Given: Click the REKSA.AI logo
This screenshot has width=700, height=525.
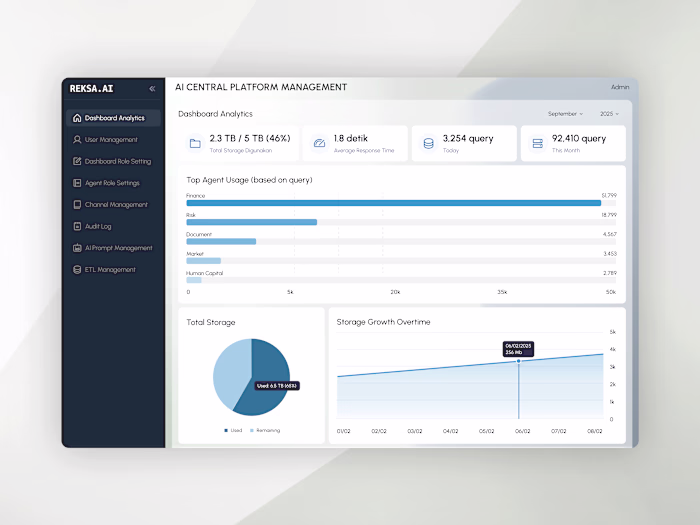Looking at the screenshot, I should (x=92, y=88).
